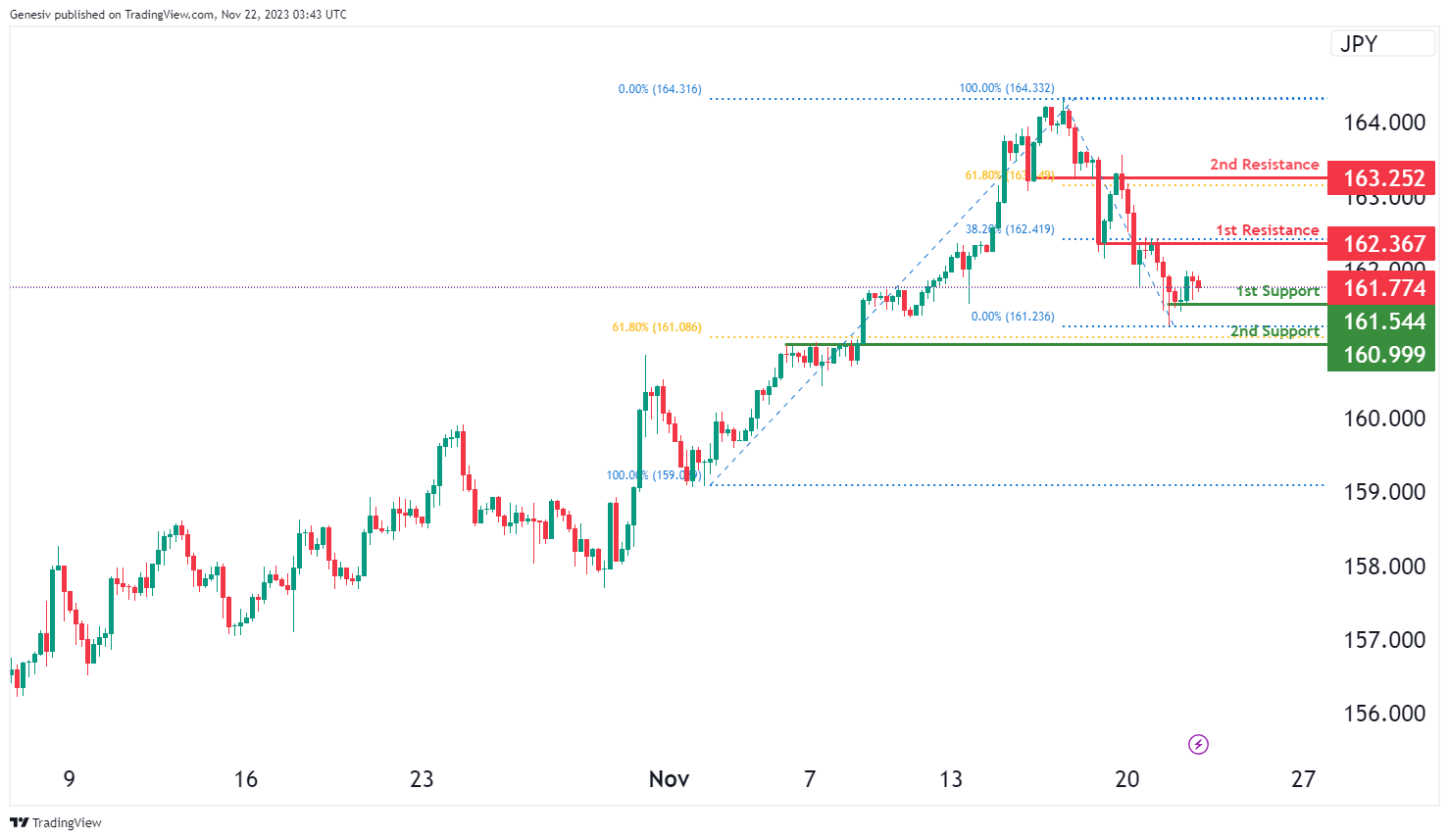This screenshot has height=840, width=1449.
Task: Click the "20" date on time axis
Action: coord(1126,779)
